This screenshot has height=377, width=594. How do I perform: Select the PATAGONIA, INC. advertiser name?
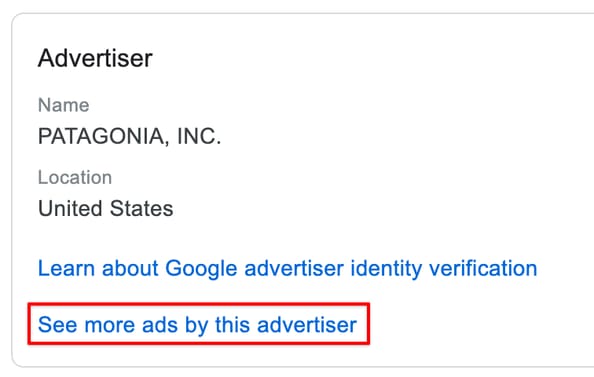point(129,136)
